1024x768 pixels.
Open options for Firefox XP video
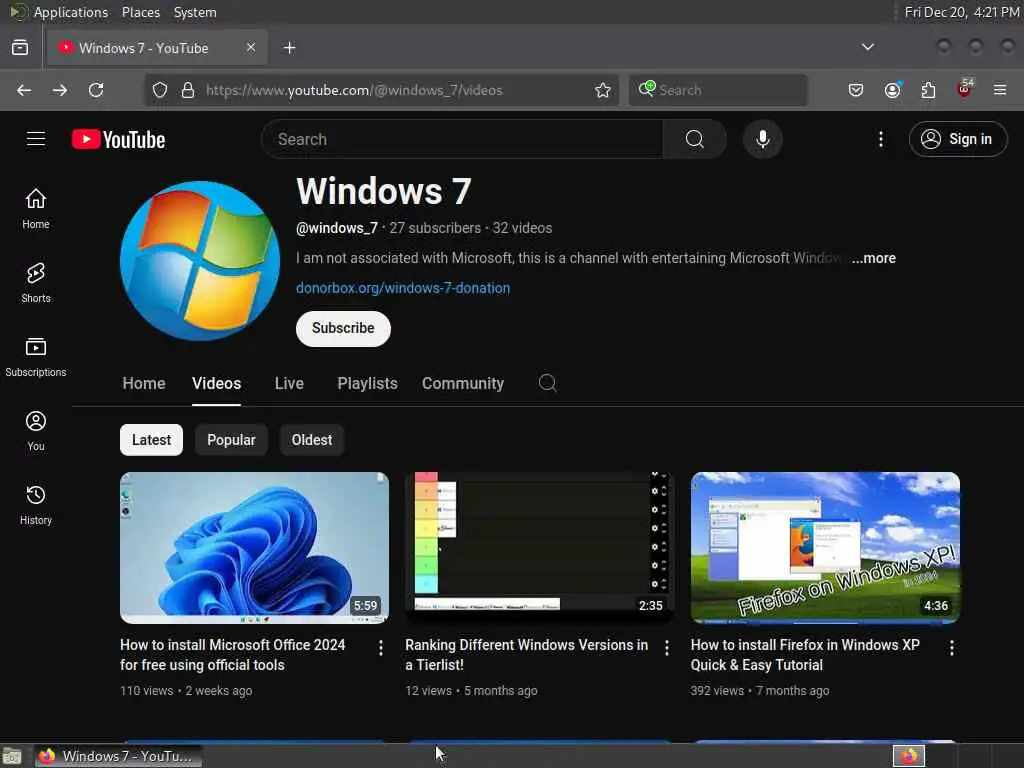952,648
